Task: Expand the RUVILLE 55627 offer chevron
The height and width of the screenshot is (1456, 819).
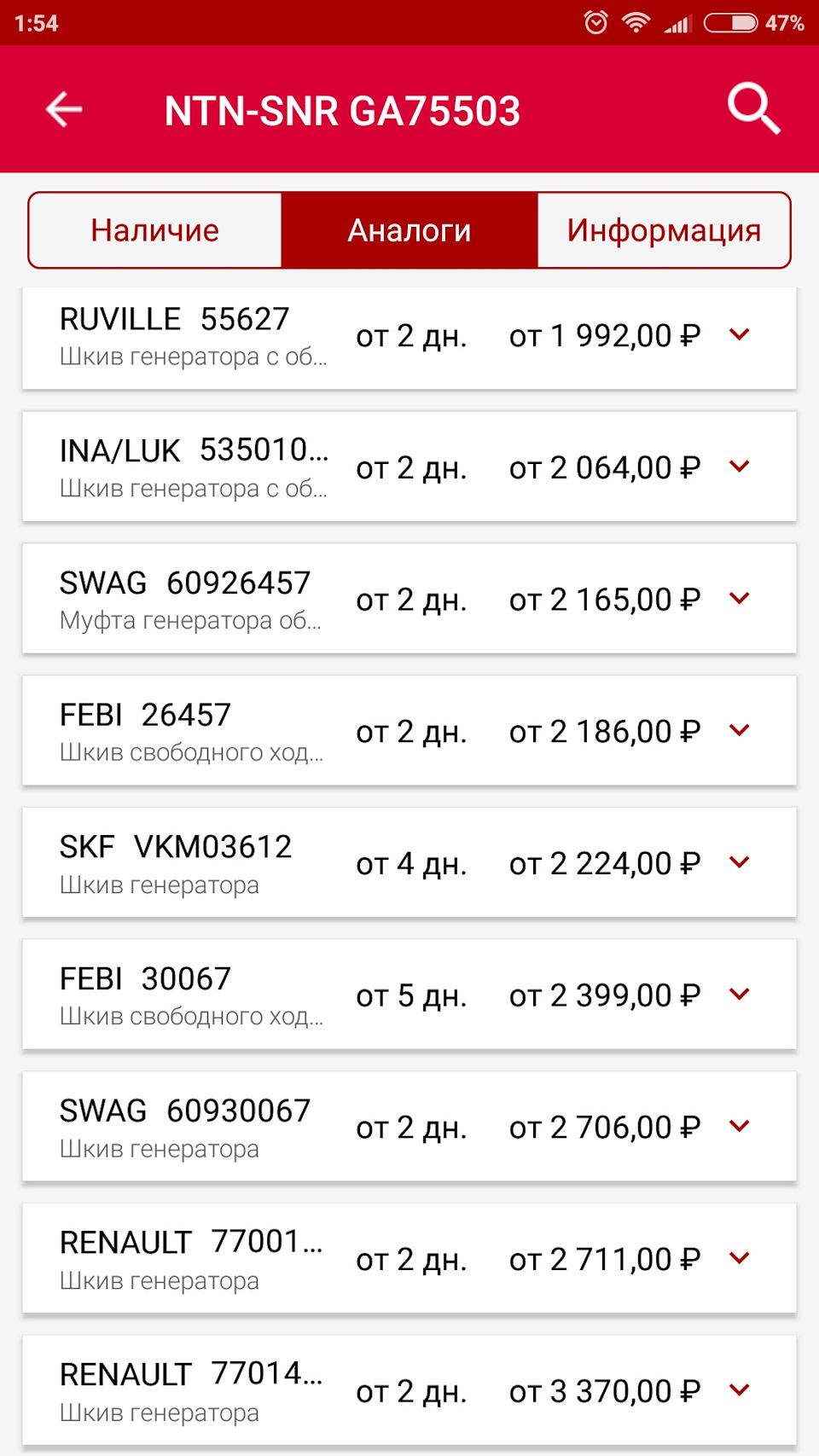Action: (740, 335)
